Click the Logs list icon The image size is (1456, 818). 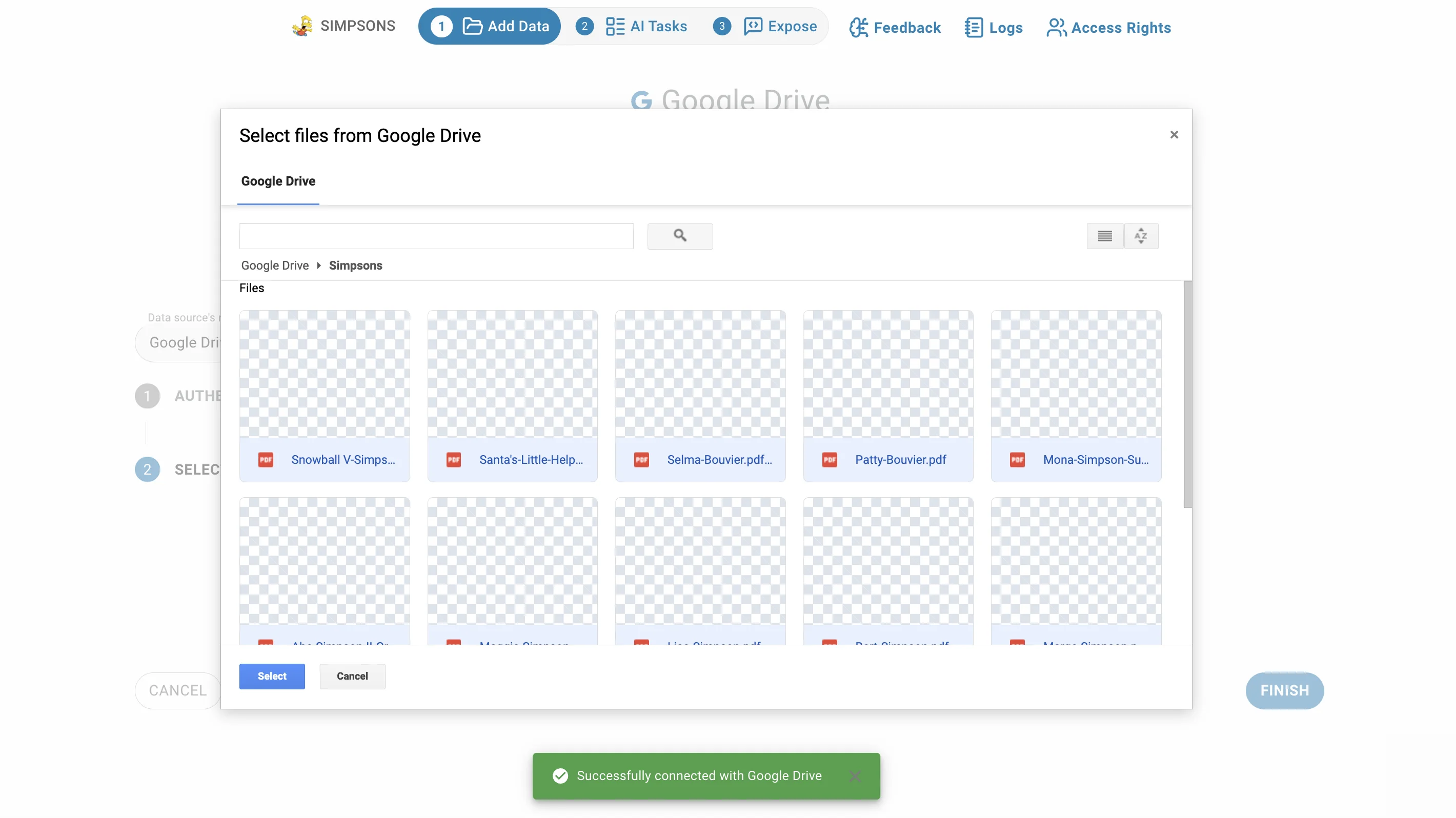(x=973, y=27)
